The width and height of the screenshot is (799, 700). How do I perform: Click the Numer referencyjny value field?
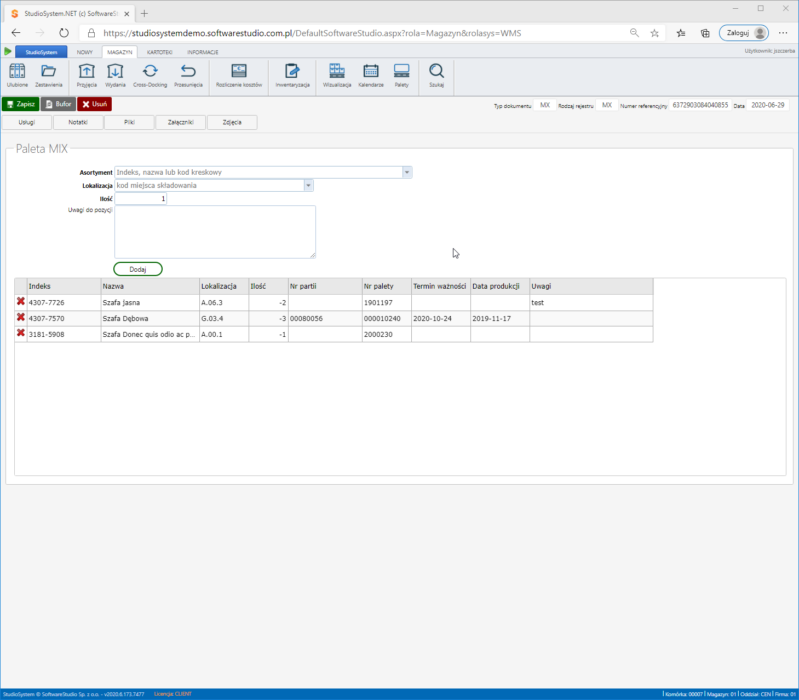point(700,105)
